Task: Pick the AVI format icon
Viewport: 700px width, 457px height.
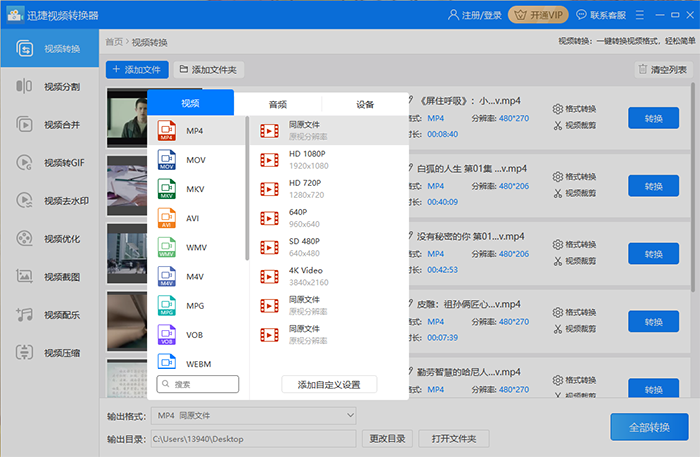Action: (x=166, y=218)
